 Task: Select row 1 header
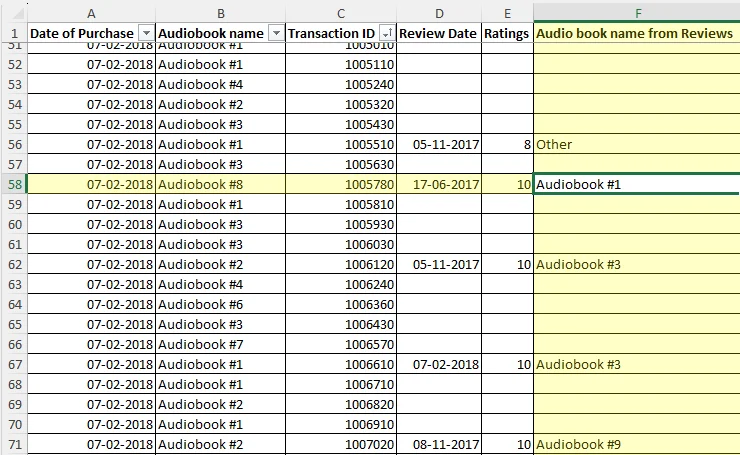pos(14,34)
